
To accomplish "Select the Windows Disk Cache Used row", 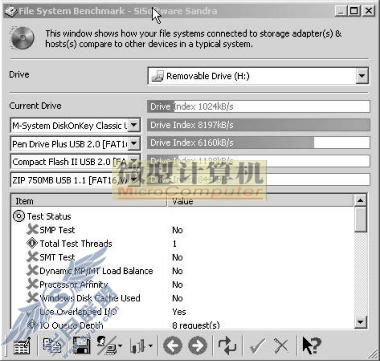I will (183, 298).
